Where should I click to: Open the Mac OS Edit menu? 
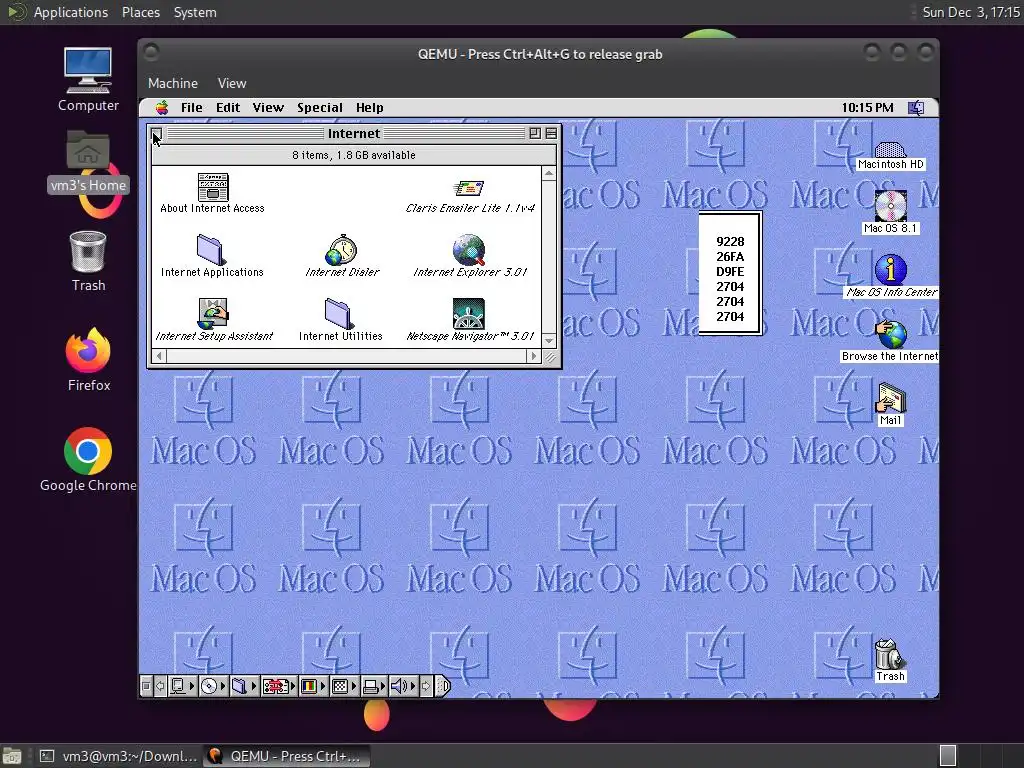coord(228,108)
